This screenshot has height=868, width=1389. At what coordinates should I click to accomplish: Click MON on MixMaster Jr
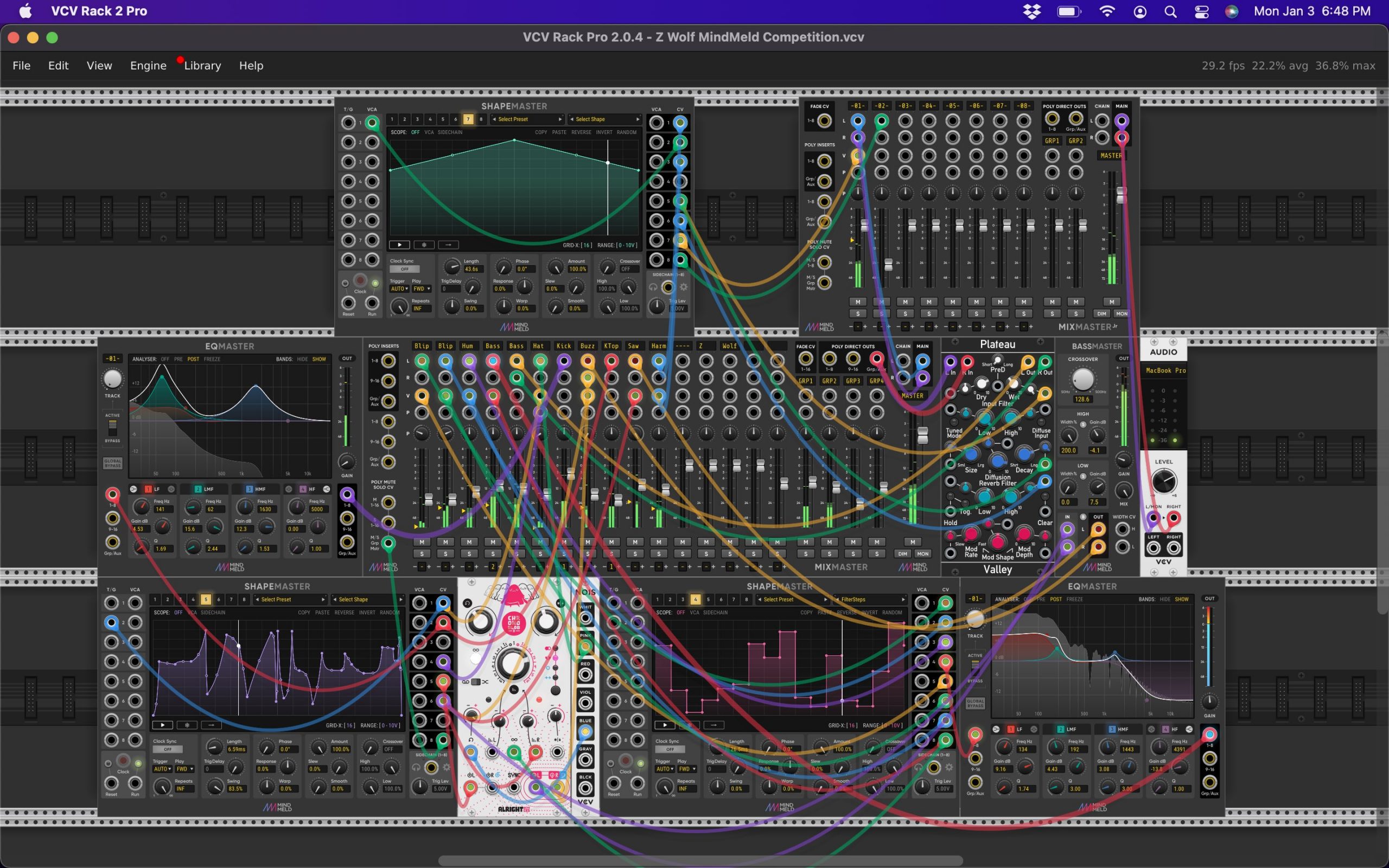coord(1121,314)
